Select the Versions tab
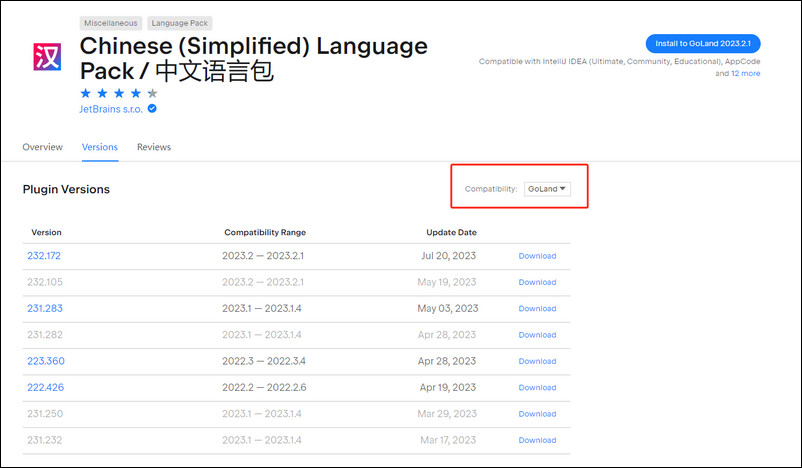 (100, 147)
